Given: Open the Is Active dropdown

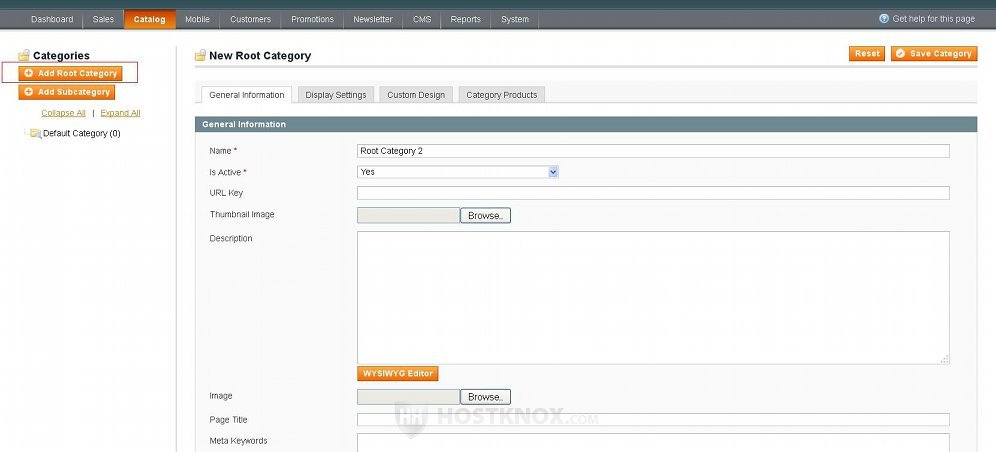Looking at the screenshot, I should tap(458, 172).
